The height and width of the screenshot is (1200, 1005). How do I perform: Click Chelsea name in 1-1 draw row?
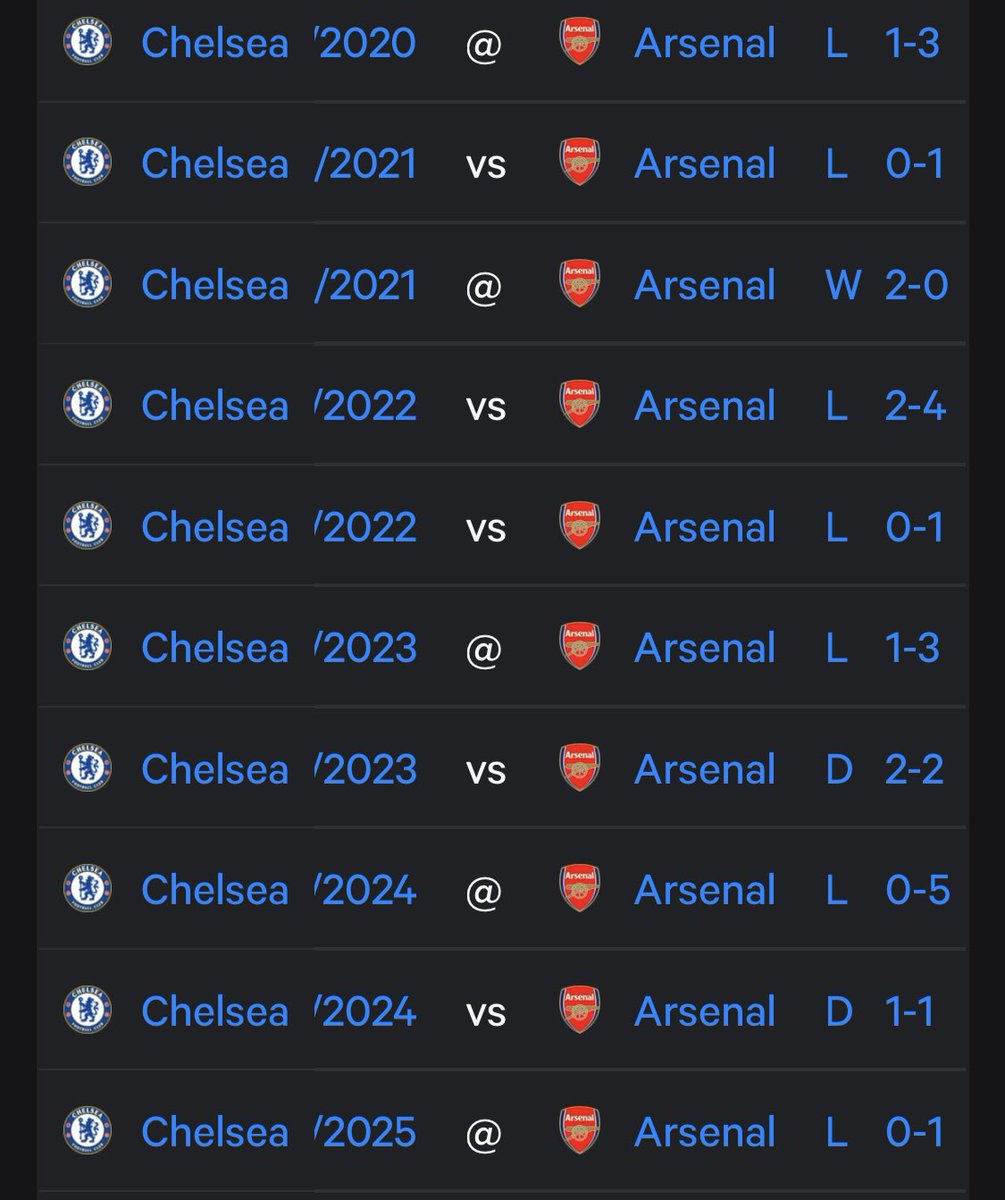(x=215, y=1011)
